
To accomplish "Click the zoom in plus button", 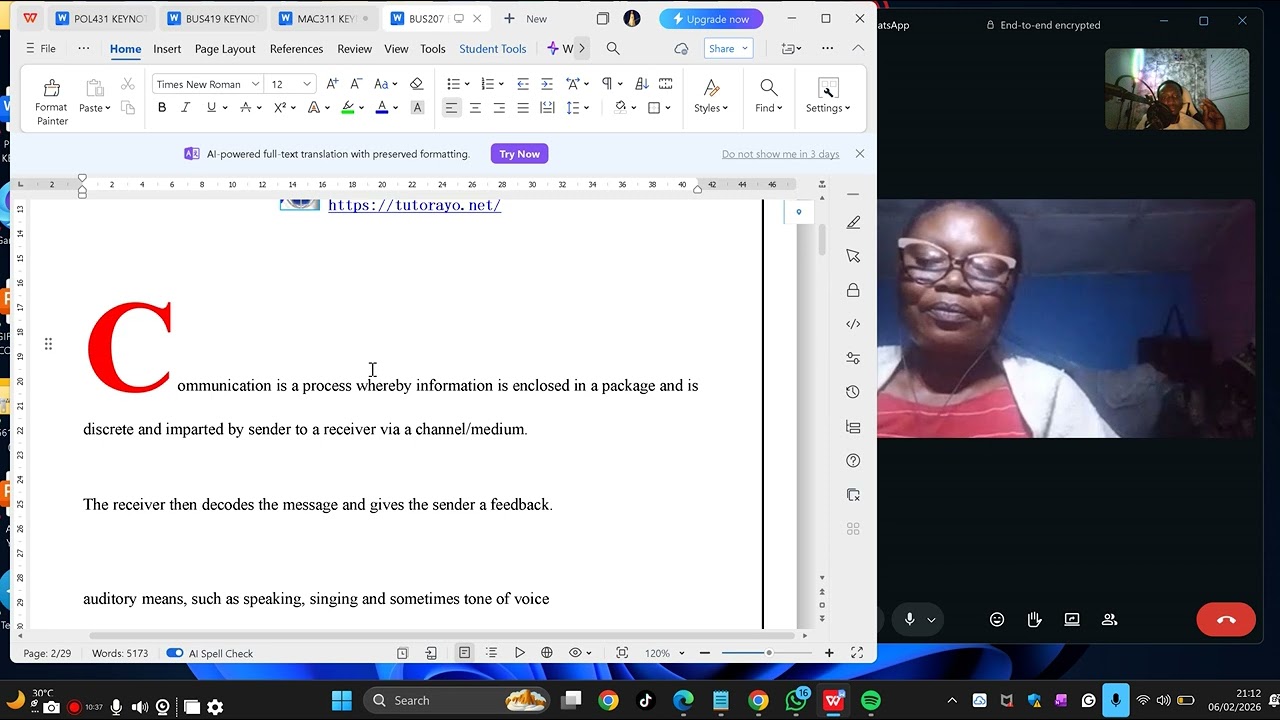I will click(x=829, y=653).
